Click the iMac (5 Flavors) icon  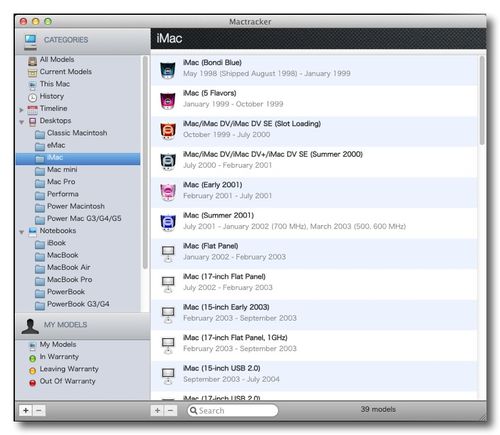click(x=168, y=101)
